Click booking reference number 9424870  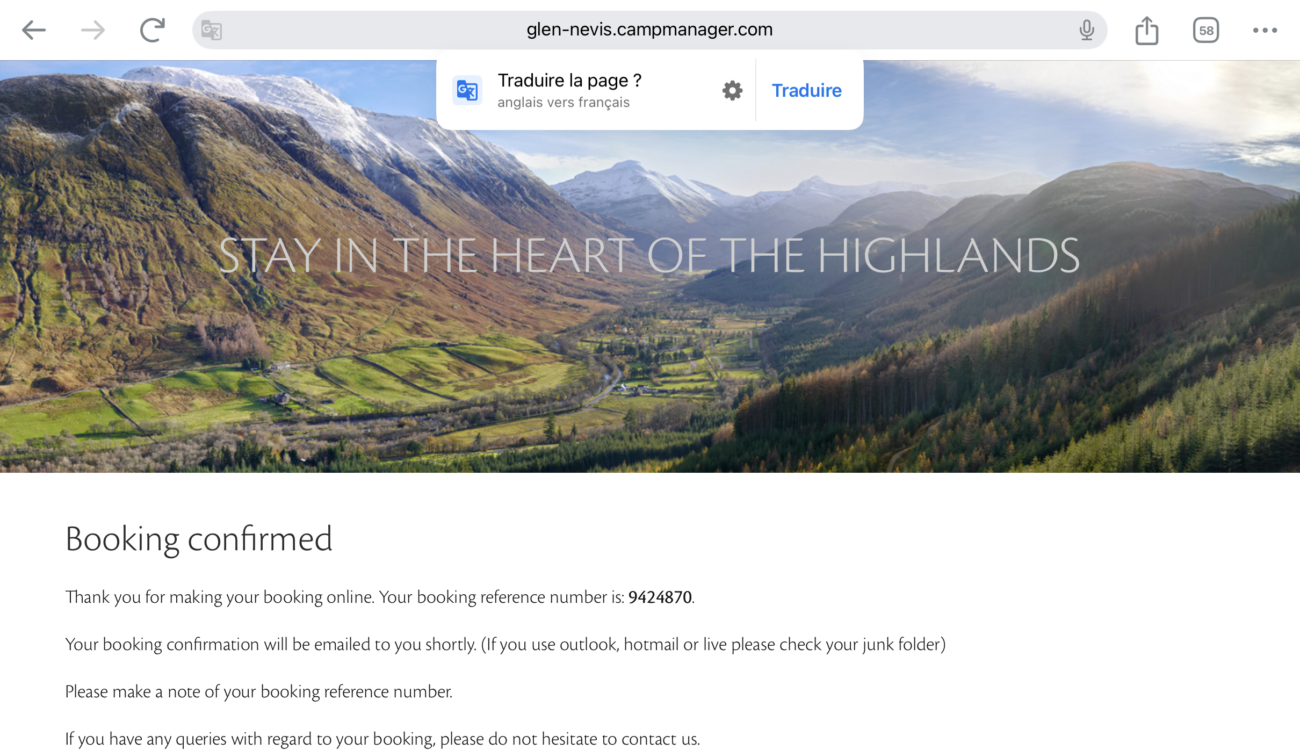[x=660, y=597]
